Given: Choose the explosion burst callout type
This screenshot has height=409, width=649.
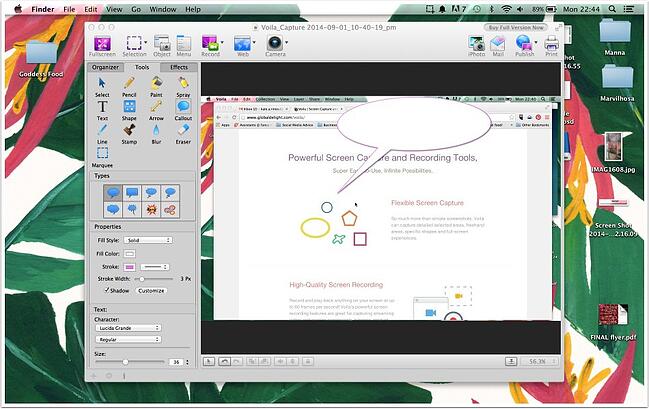Looking at the screenshot, I should (151, 210).
